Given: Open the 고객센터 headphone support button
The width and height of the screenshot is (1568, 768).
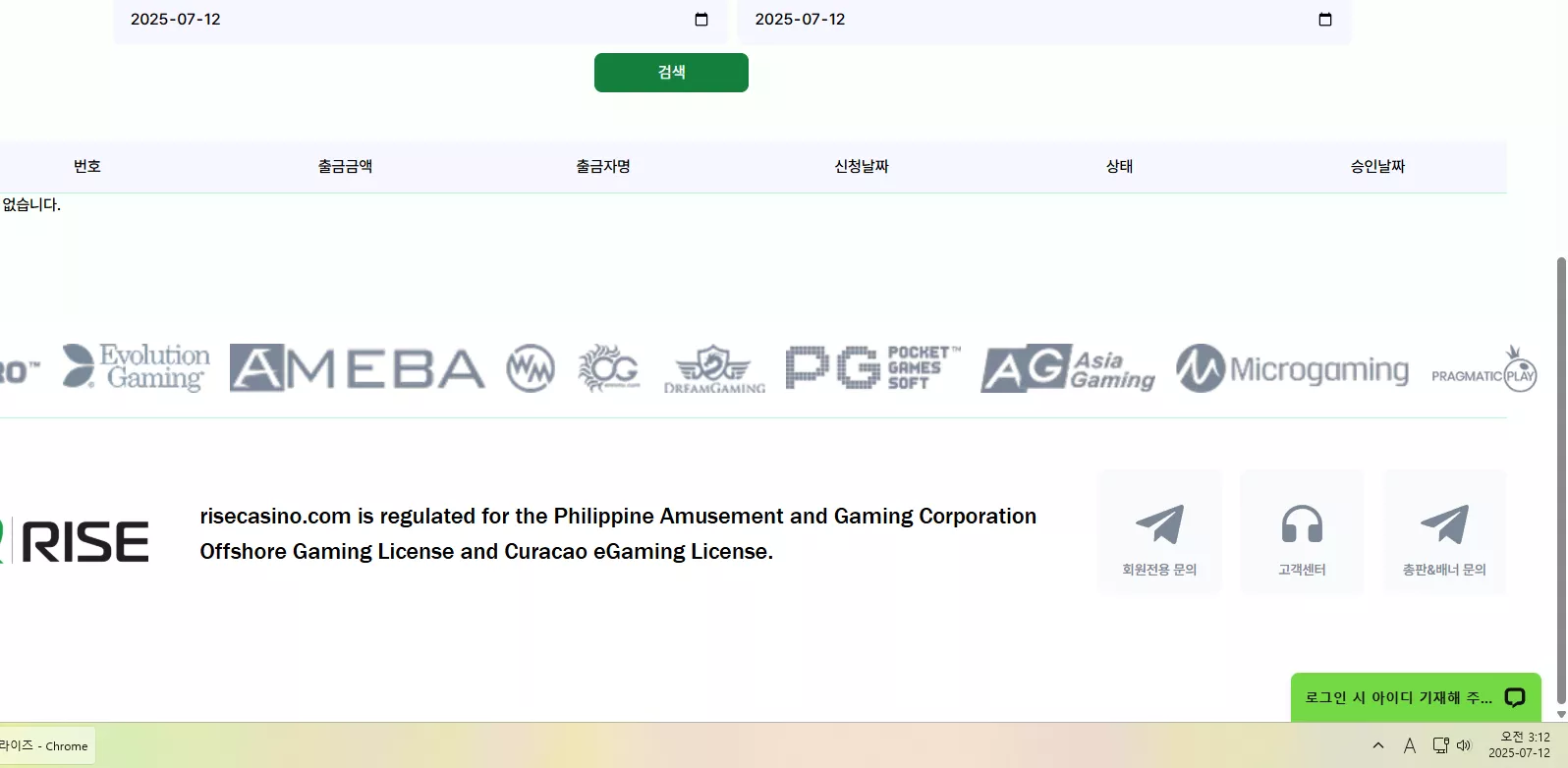Looking at the screenshot, I should point(1302,531).
